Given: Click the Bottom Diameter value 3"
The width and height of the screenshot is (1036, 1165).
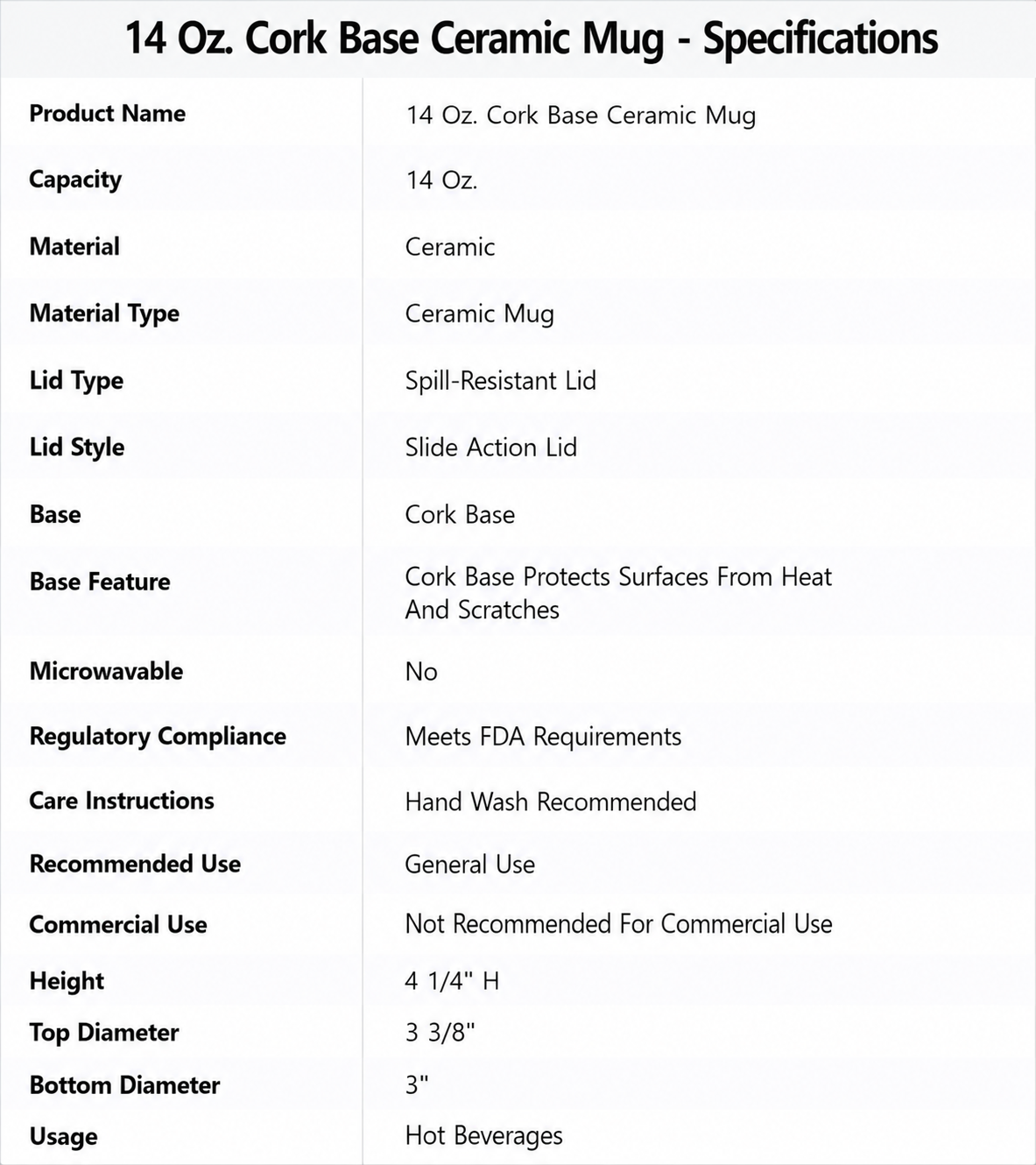Looking at the screenshot, I should coord(417,1085).
